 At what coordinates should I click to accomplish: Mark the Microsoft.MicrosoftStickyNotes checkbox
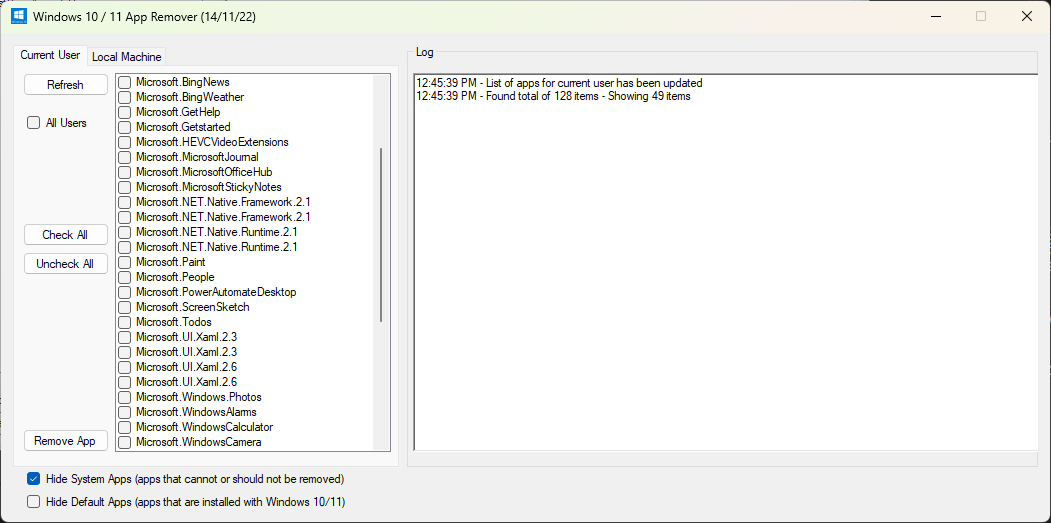point(125,187)
